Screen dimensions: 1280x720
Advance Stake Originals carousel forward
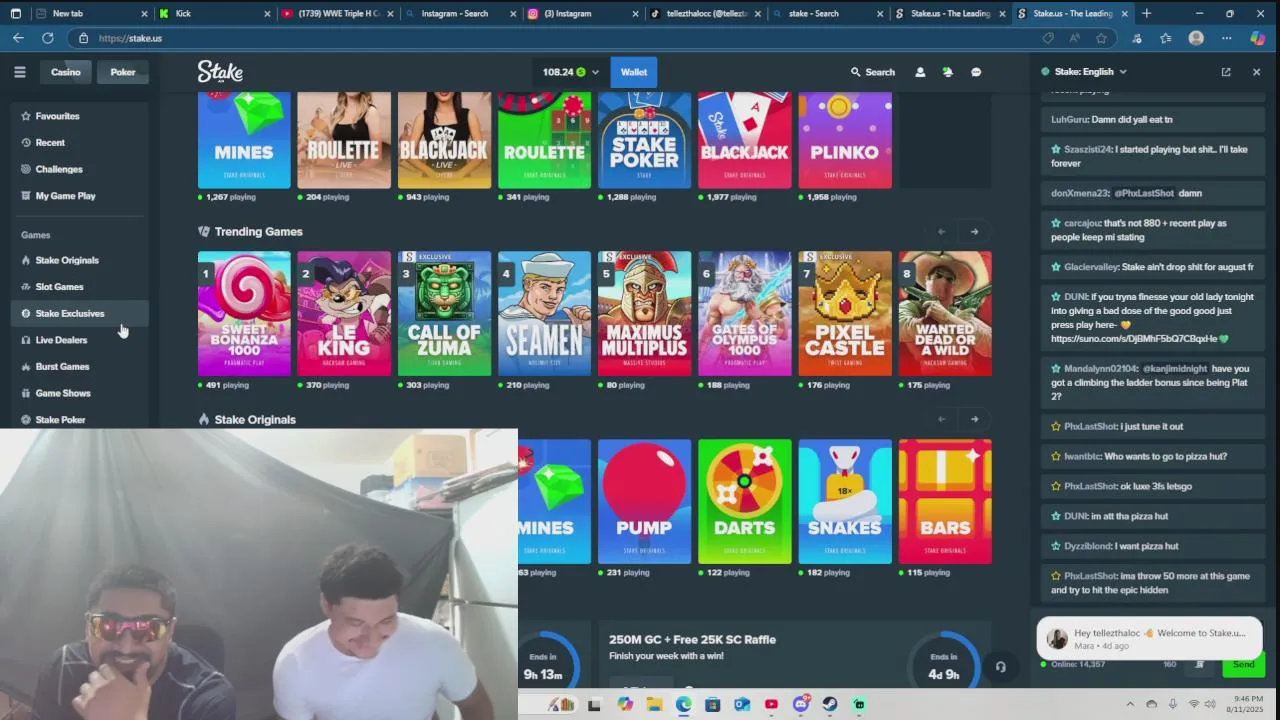point(974,419)
